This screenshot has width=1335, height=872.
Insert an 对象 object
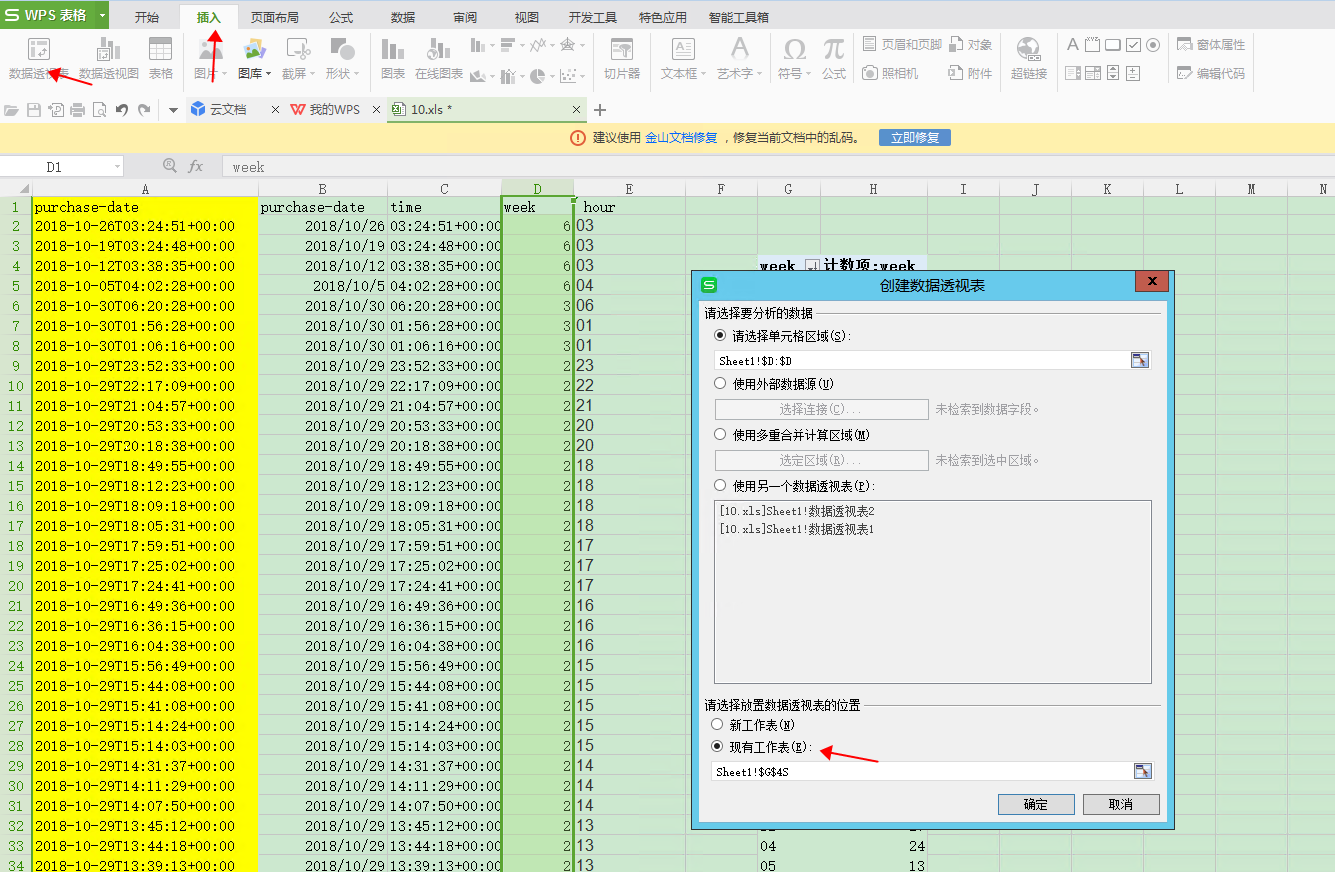tap(970, 44)
